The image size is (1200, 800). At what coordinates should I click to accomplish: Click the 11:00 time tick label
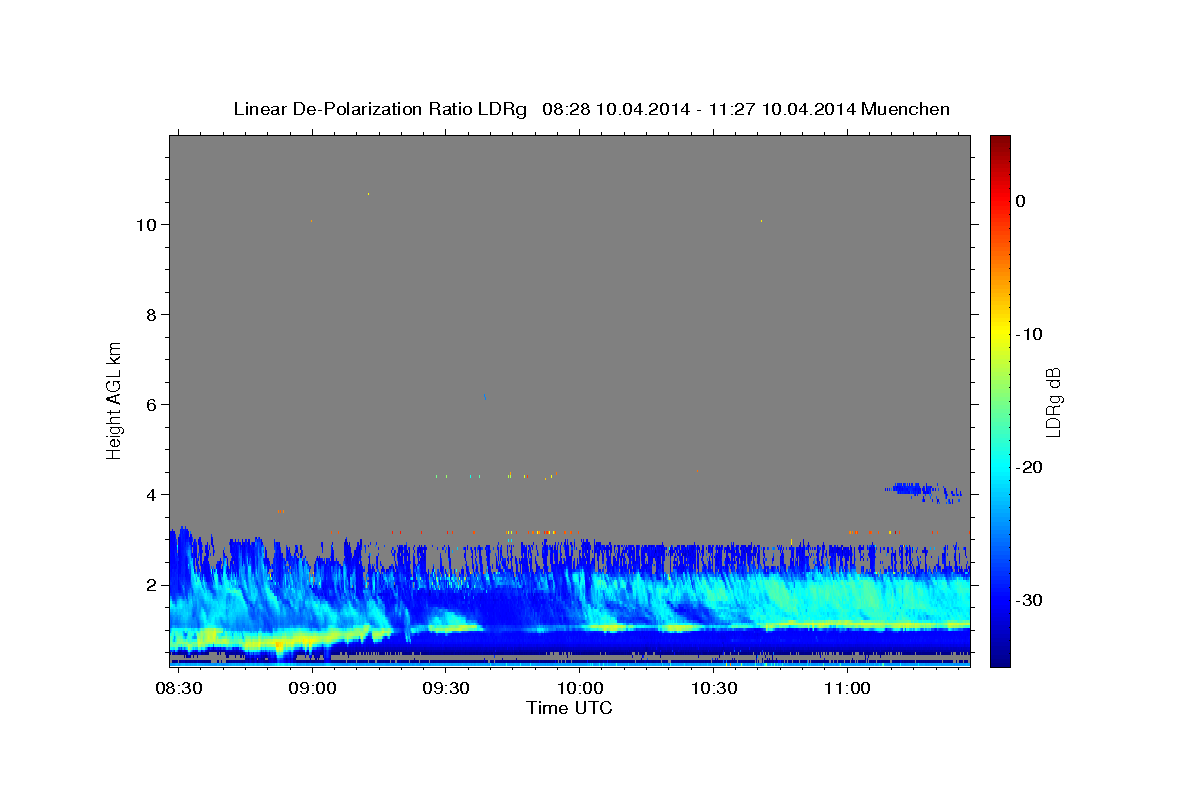846,689
